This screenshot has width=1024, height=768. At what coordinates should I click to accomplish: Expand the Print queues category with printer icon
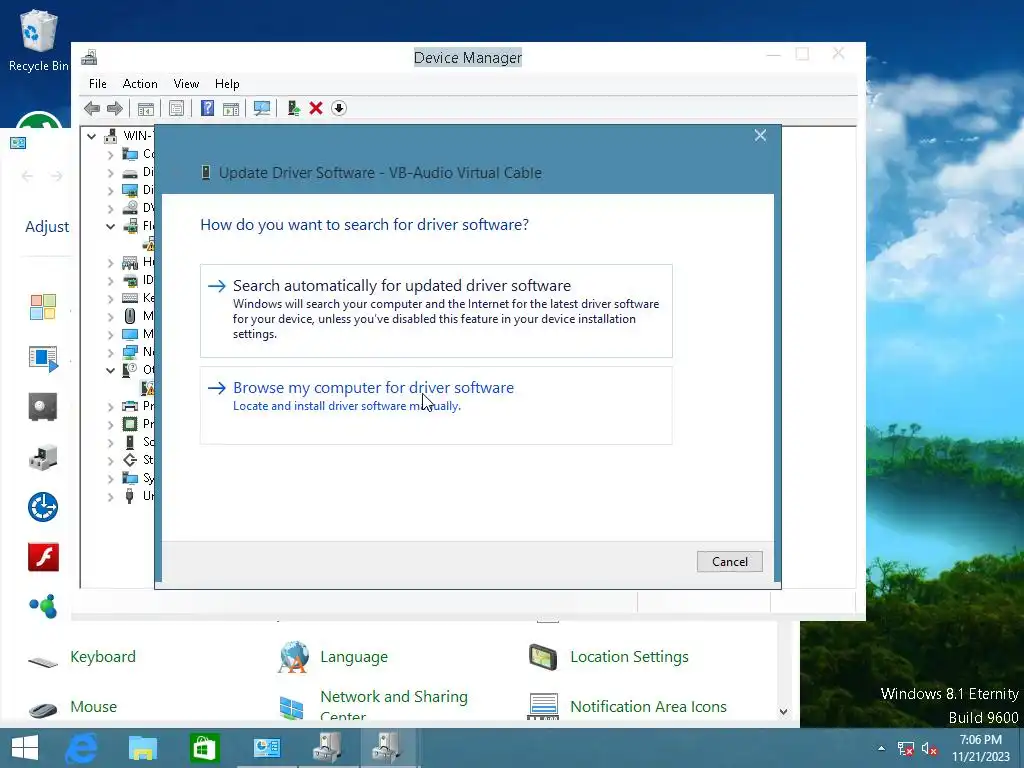110,406
